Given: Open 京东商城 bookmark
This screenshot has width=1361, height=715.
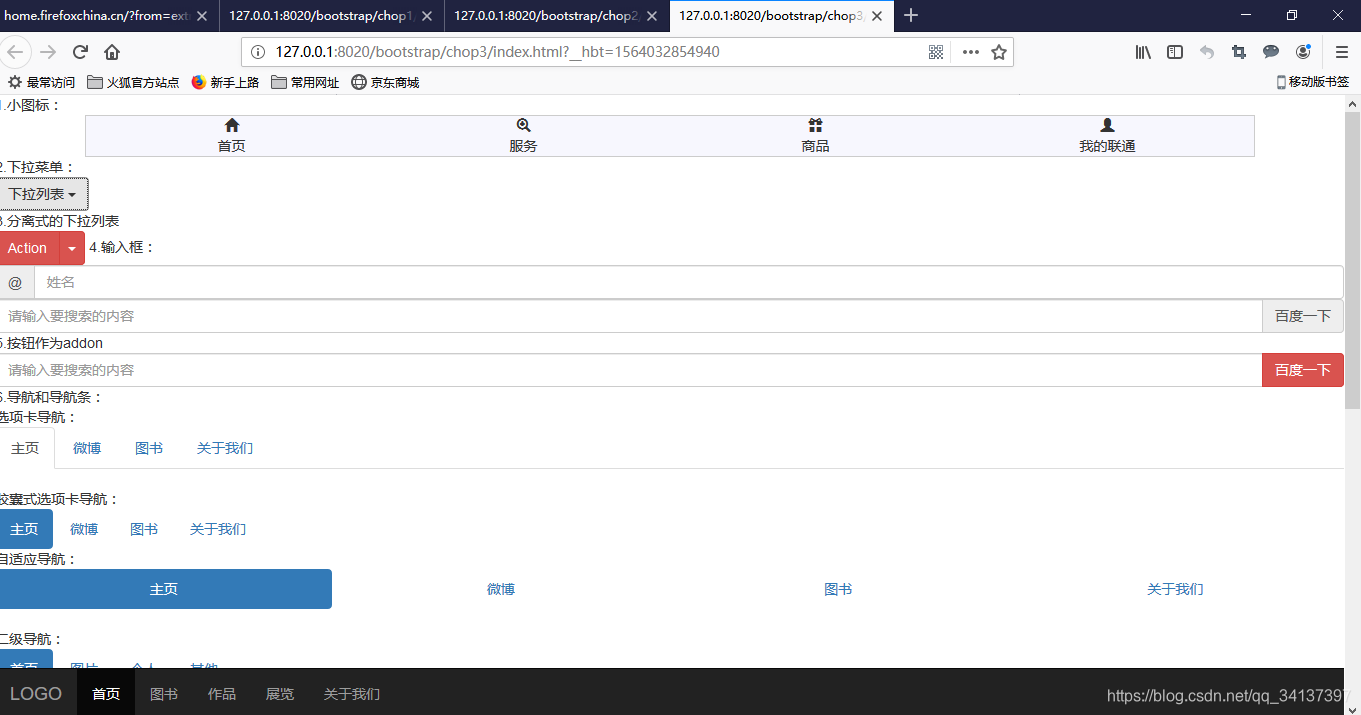Looking at the screenshot, I should coord(386,82).
